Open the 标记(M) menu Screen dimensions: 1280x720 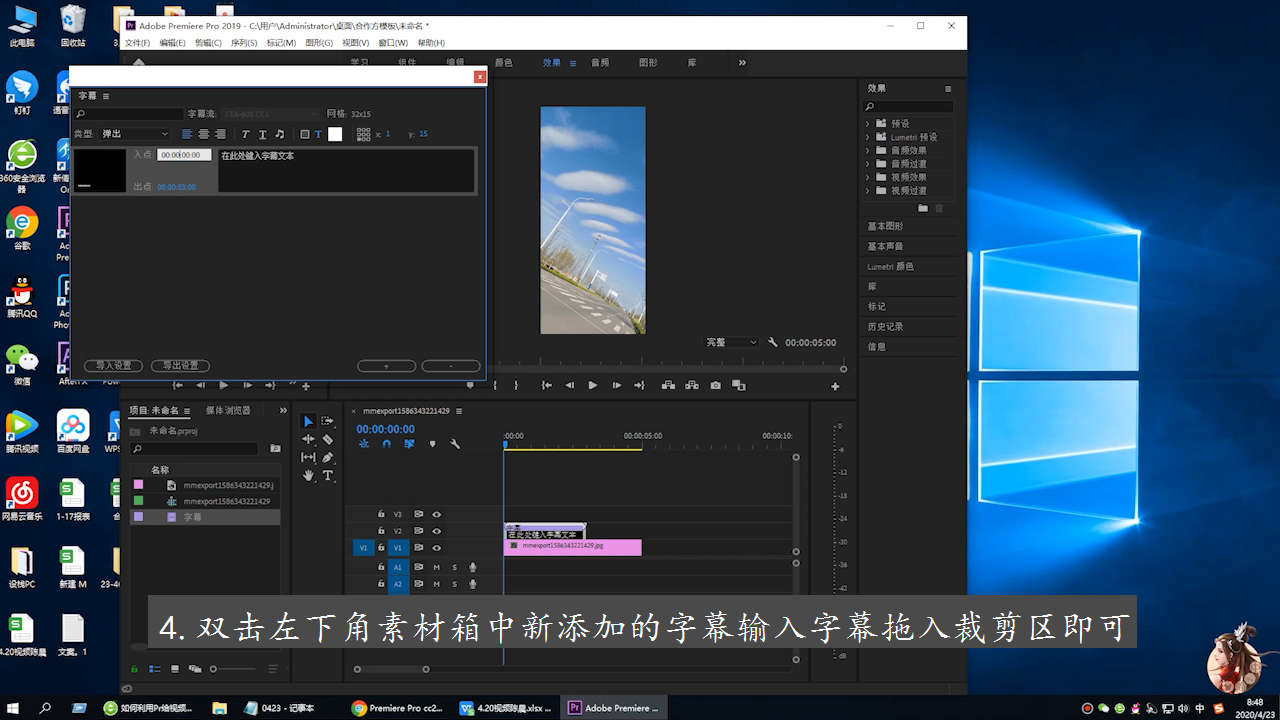[x=281, y=43]
